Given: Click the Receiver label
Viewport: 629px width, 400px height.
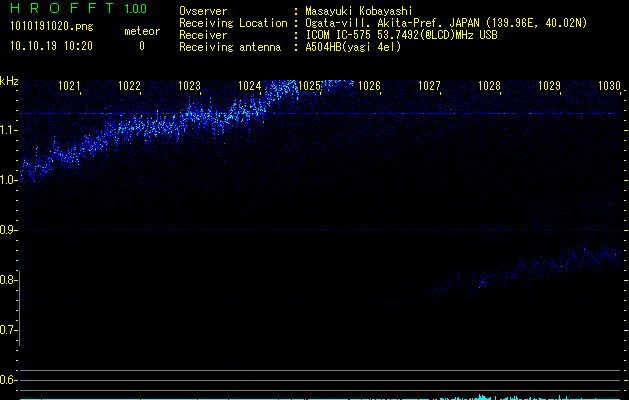Looking at the screenshot, I should (203, 35).
